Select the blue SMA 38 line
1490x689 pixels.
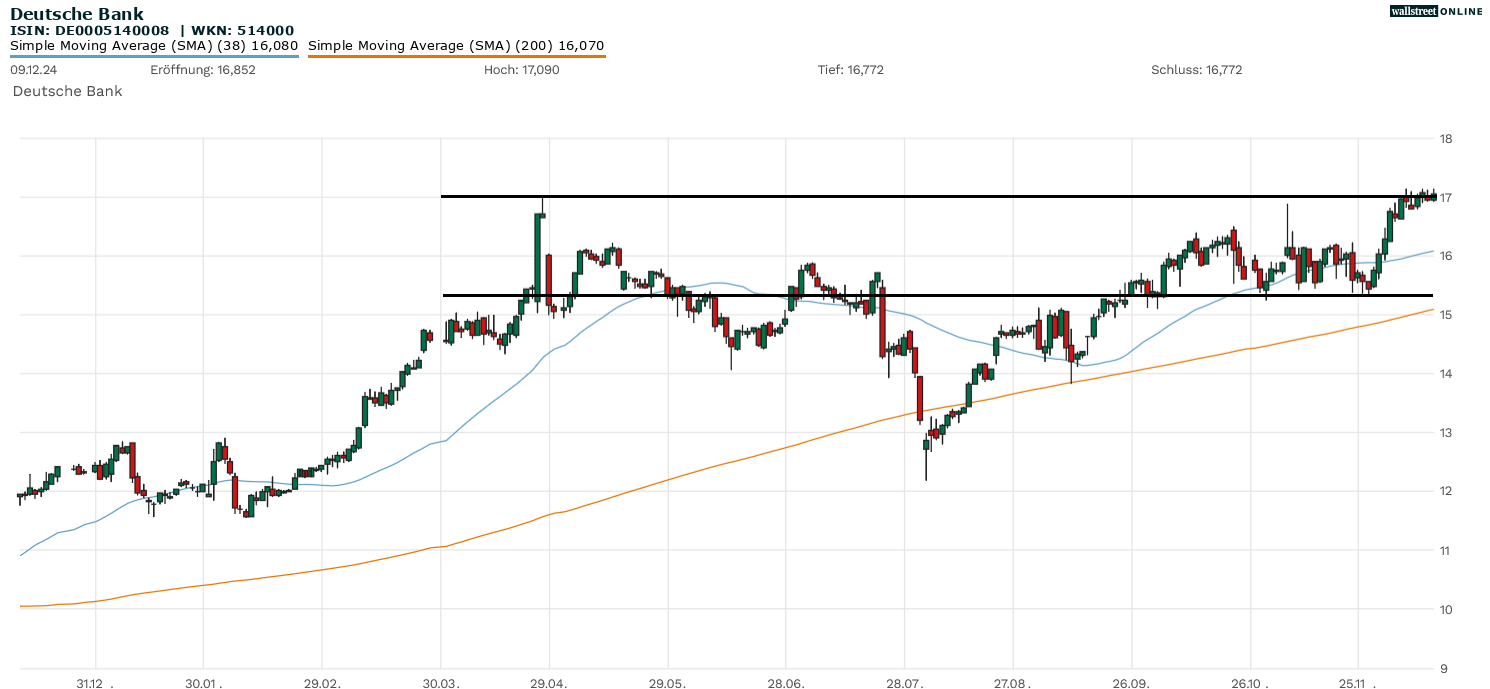click(x=700, y=282)
